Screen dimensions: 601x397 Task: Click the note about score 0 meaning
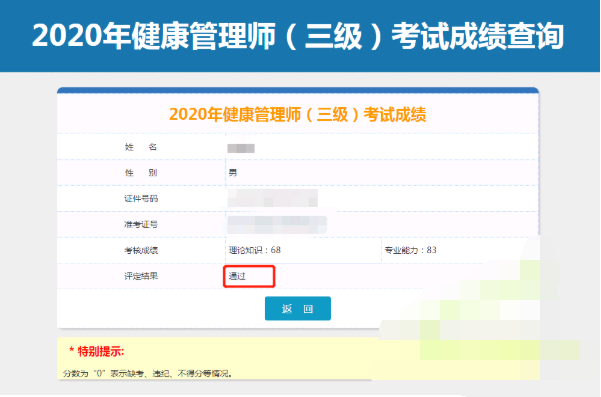(x=148, y=373)
